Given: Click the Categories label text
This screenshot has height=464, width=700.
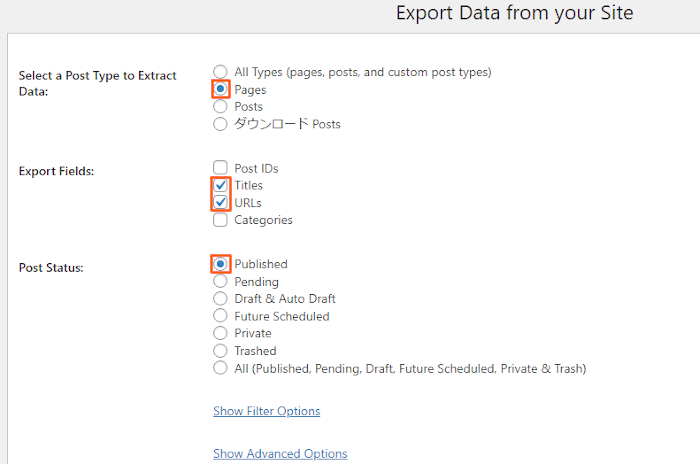Looking at the screenshot, I should pos(263,220).
